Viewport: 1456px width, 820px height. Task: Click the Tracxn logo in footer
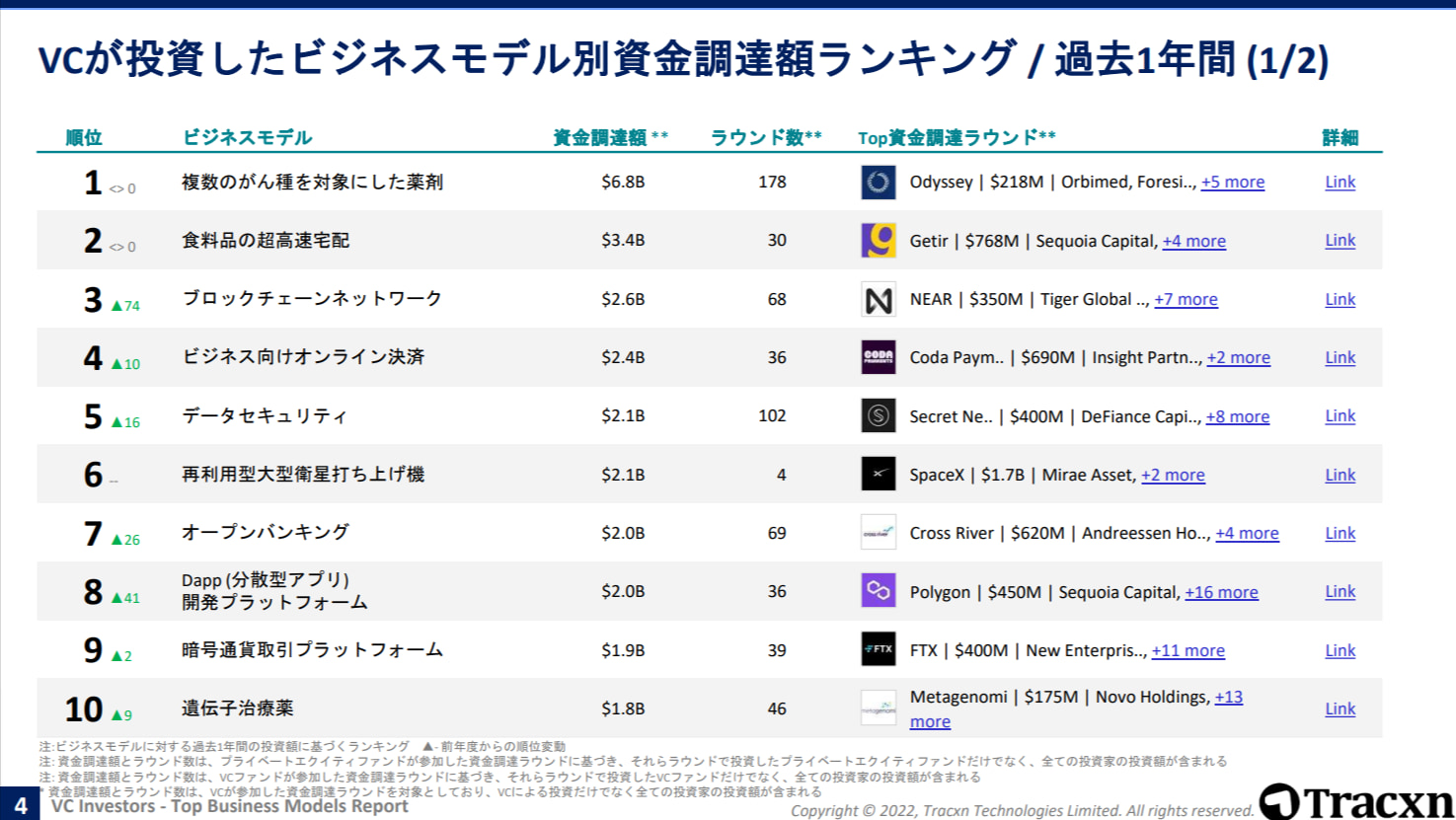(1355, 801)
